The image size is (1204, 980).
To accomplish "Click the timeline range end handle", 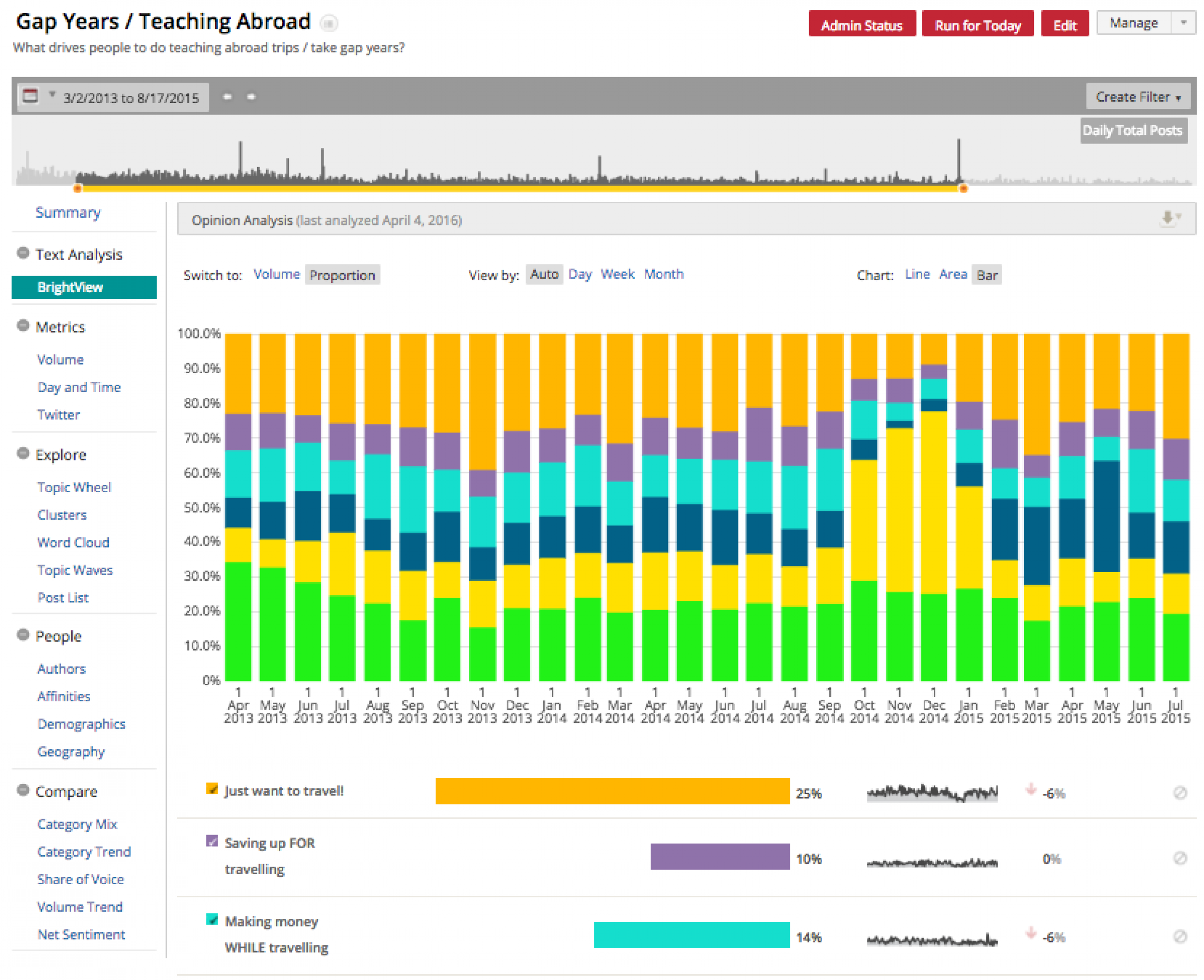I will coord(964,189).
